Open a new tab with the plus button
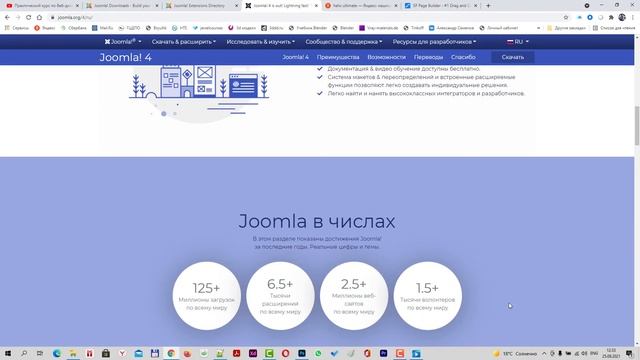This screenshot has width=640, height=360. [488, 6]
